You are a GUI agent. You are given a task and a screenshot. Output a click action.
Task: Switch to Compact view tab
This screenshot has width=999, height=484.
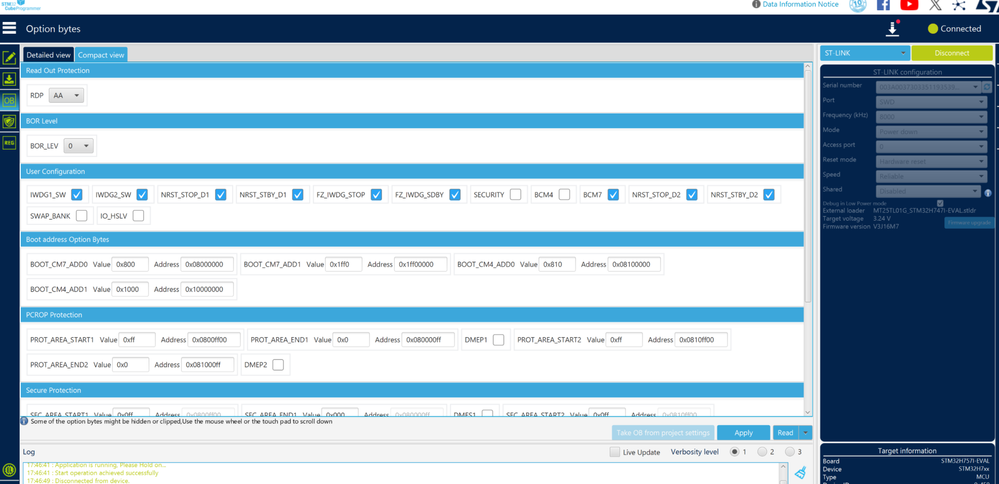point(101,55)
